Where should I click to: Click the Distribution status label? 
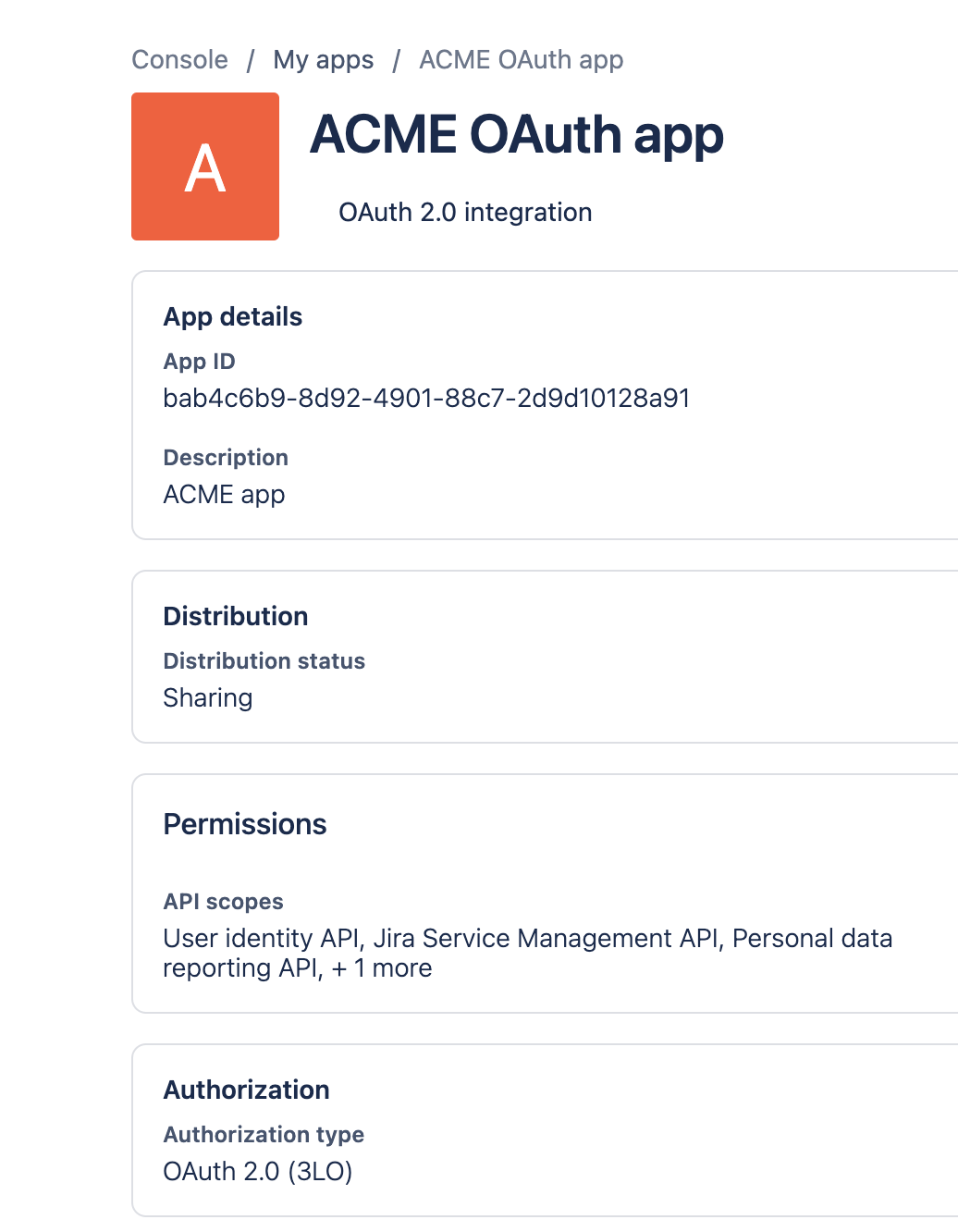pos(264,661)
